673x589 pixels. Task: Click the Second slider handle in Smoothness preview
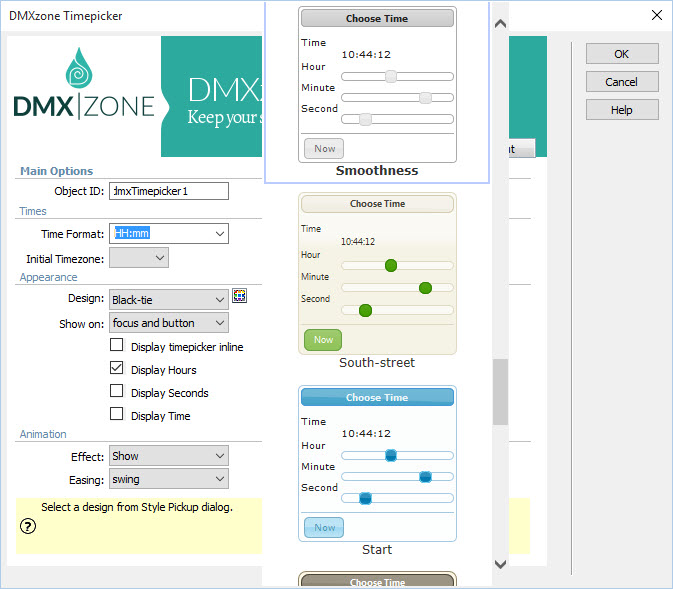coord(365,119)
